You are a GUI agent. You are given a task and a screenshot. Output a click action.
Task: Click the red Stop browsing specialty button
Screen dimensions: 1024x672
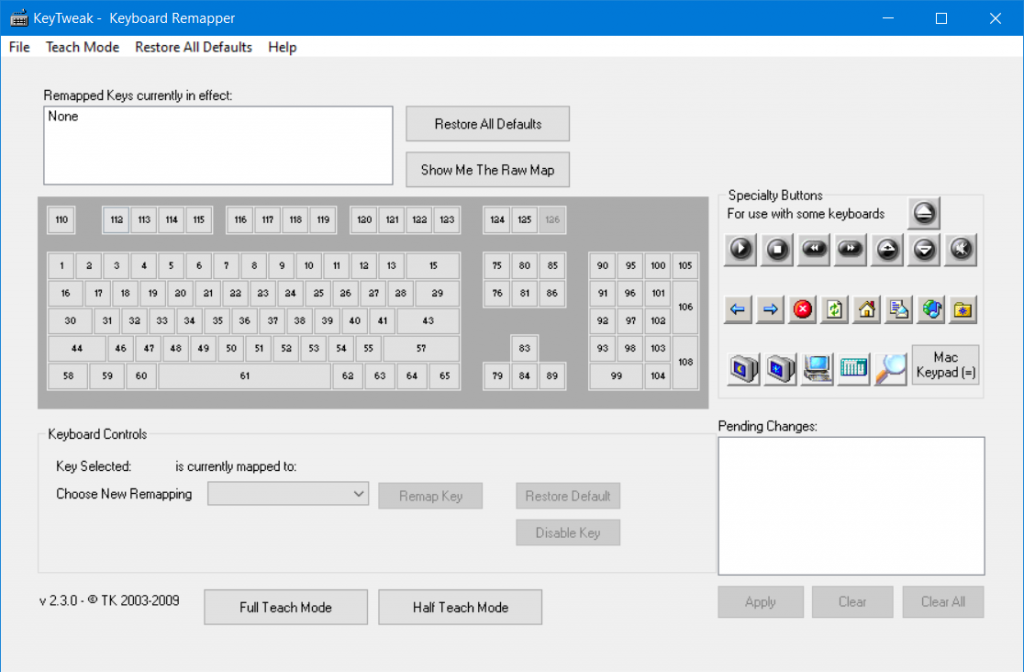[x=802, y=309]
